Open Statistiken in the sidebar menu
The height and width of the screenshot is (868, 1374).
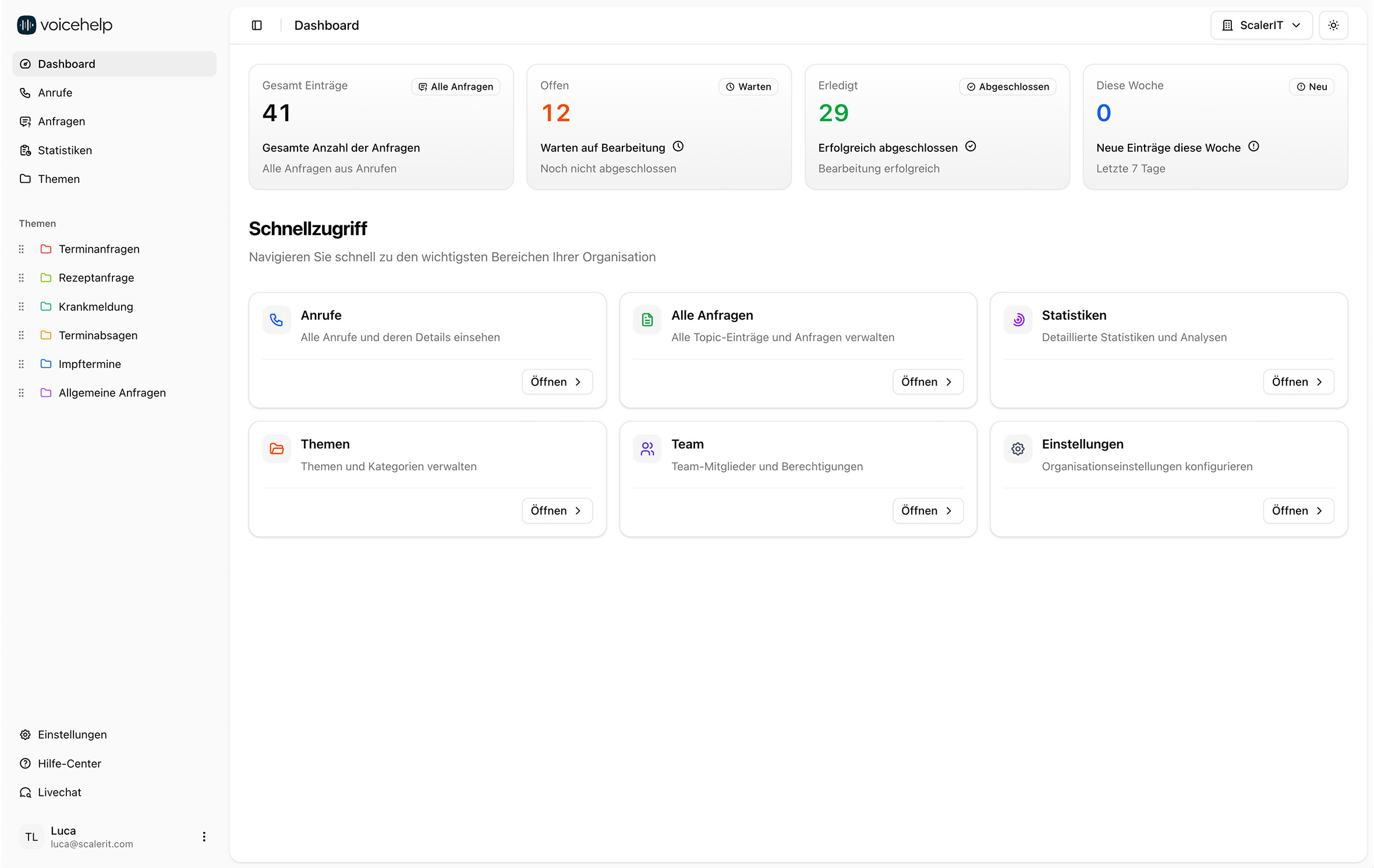coord(65,150)
